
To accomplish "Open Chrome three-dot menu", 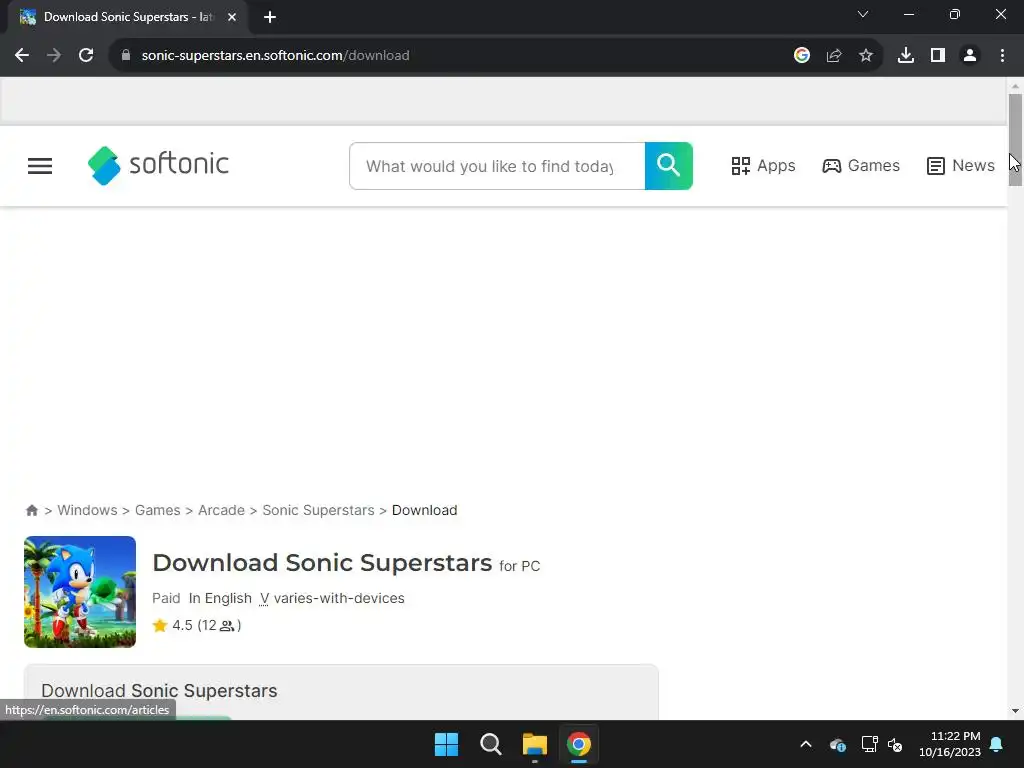I will pyautogui.click(x=1002, y=56).
